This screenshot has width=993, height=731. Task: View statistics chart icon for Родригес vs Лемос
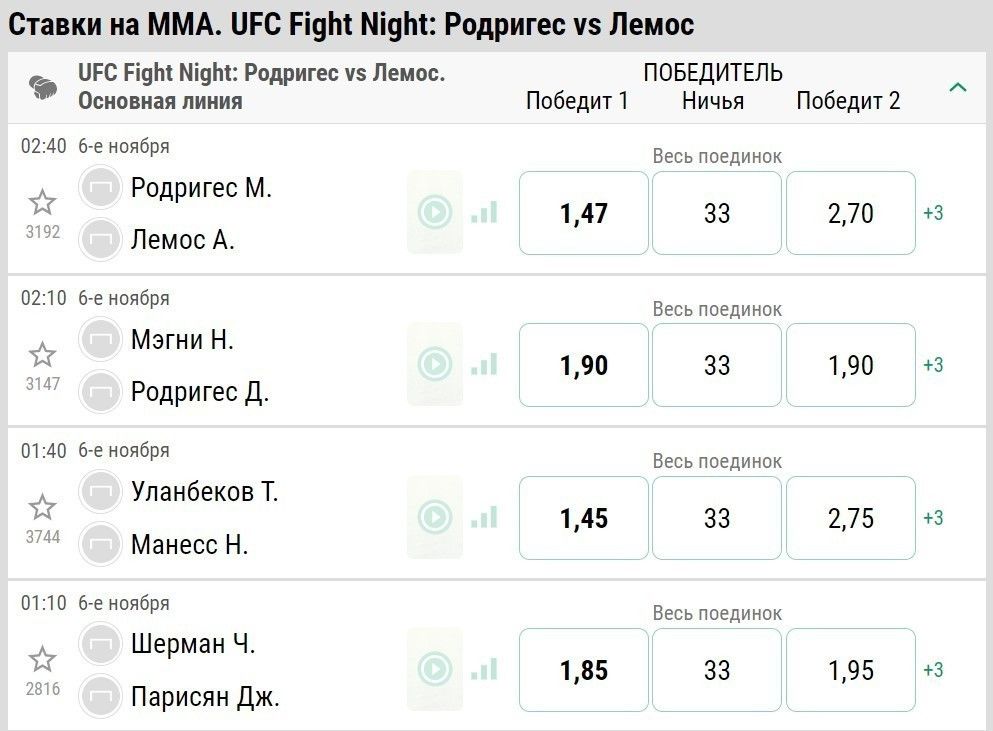(x=484, y=212)
